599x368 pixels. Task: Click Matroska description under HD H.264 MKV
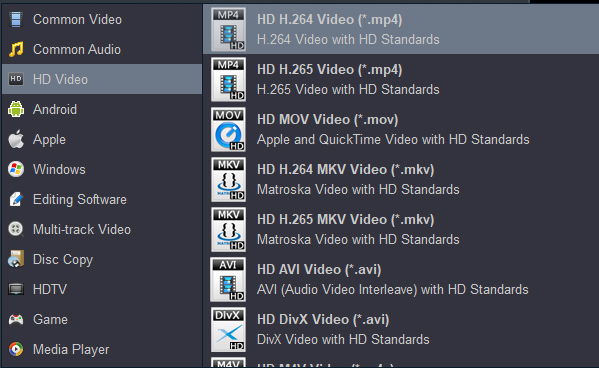tap(358, 190)
